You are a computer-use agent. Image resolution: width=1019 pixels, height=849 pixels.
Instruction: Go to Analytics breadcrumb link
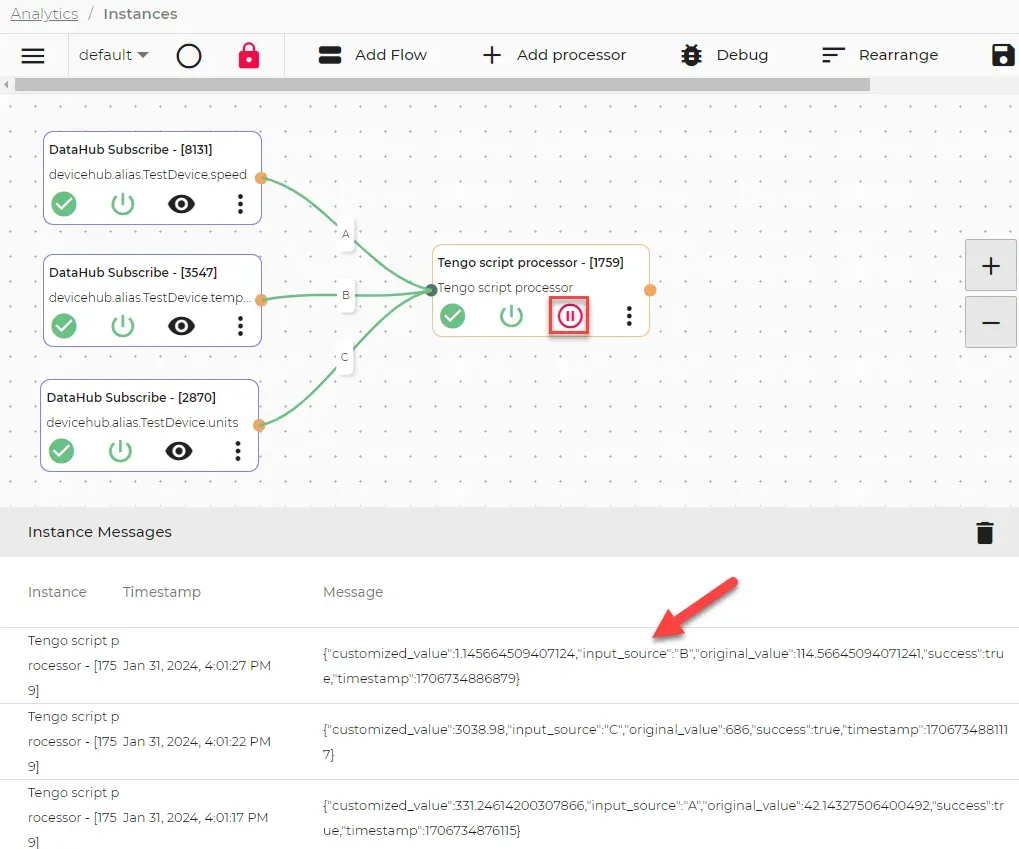coord(44,14)
